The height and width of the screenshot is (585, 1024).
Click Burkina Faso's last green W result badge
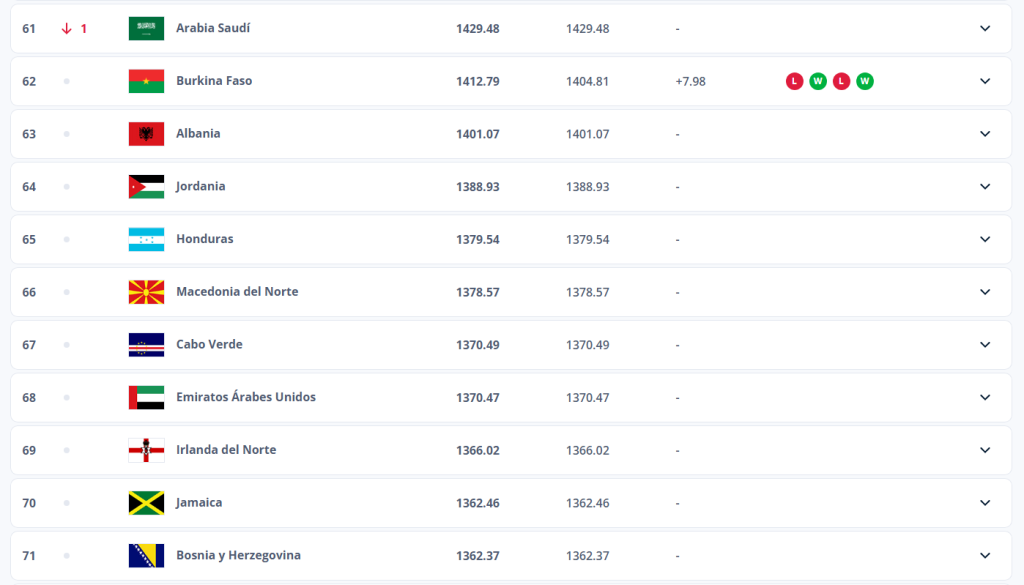(x=865, y=81)
